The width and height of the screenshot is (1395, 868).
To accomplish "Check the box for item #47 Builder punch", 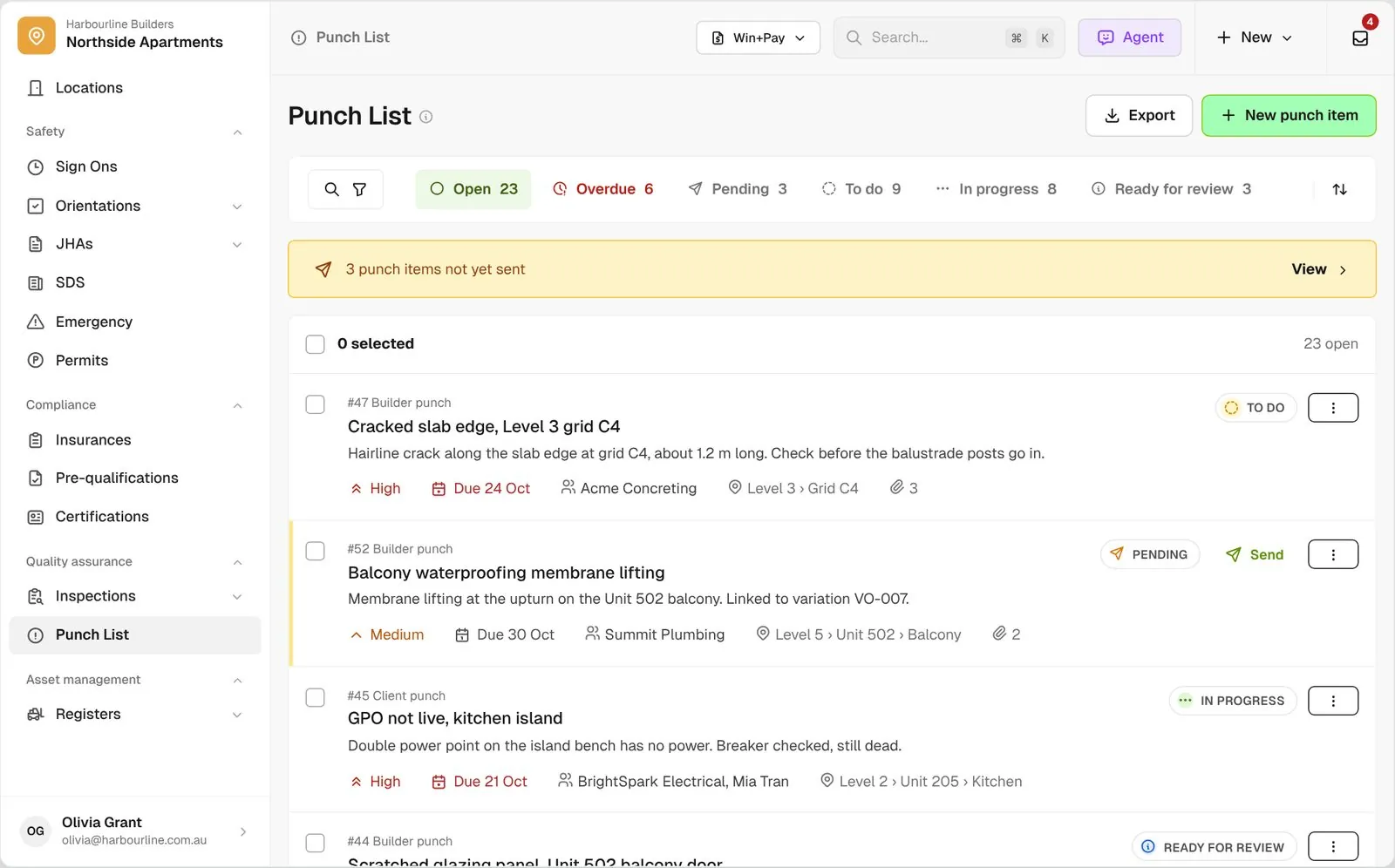I will click(x=315, y=404).
